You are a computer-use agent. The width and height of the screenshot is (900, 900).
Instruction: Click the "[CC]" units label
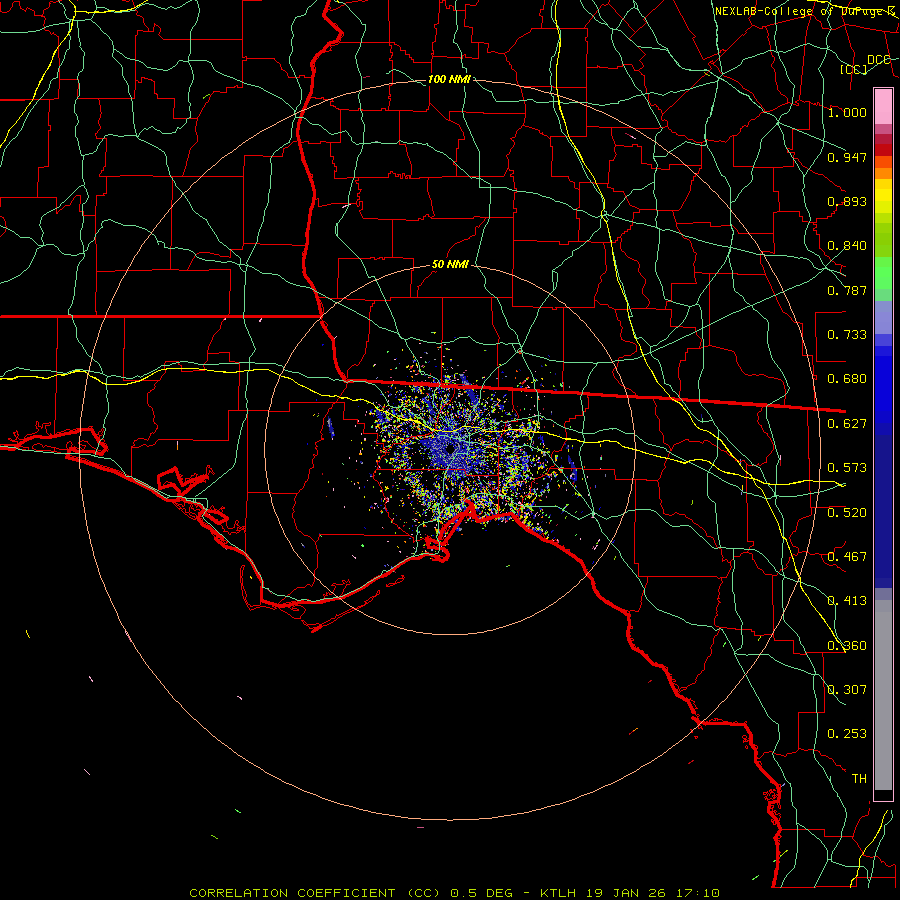click(x=853, y=69)
